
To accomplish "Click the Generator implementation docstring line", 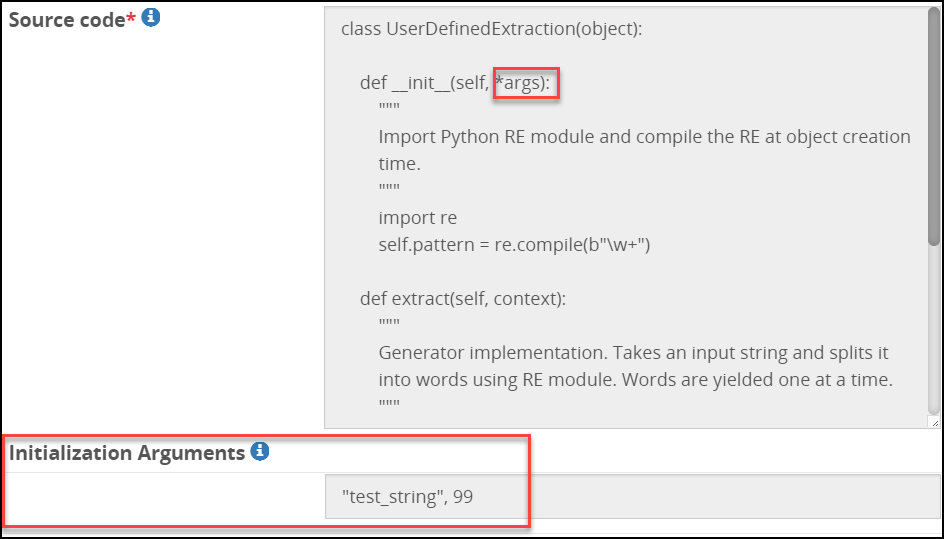I will (633, 352).
